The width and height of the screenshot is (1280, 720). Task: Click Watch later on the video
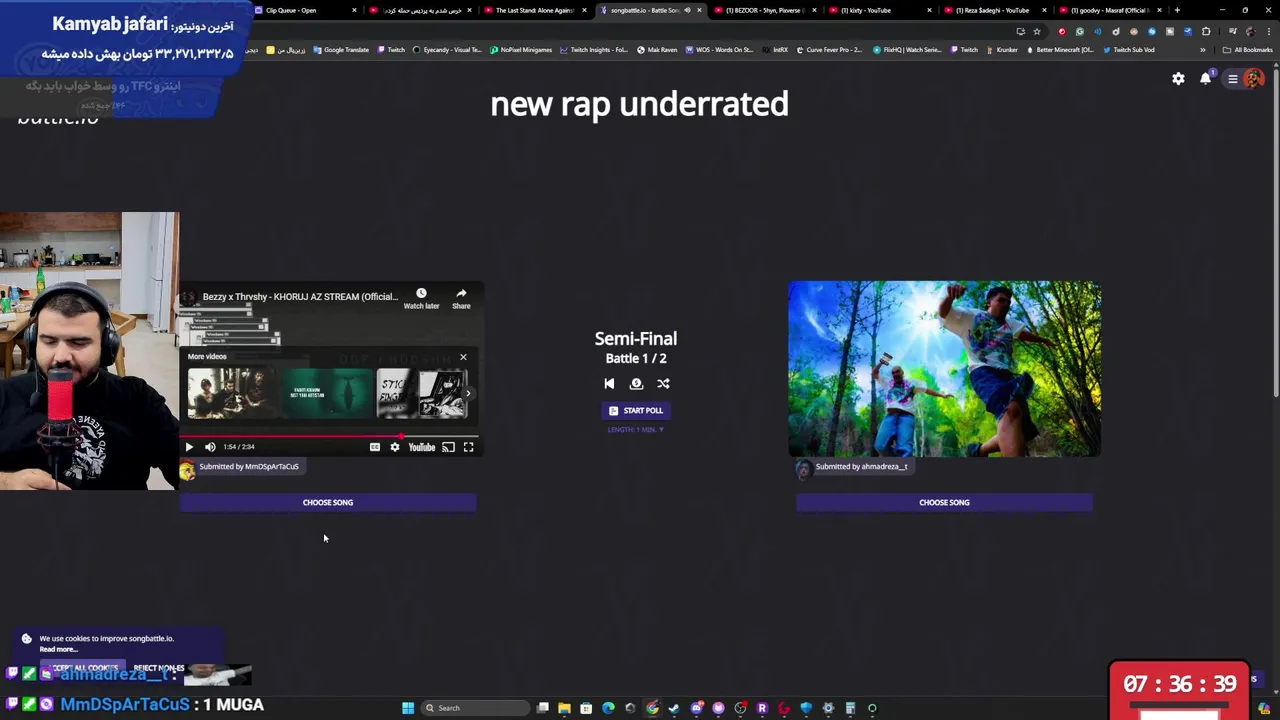click(x=421, y=298)
